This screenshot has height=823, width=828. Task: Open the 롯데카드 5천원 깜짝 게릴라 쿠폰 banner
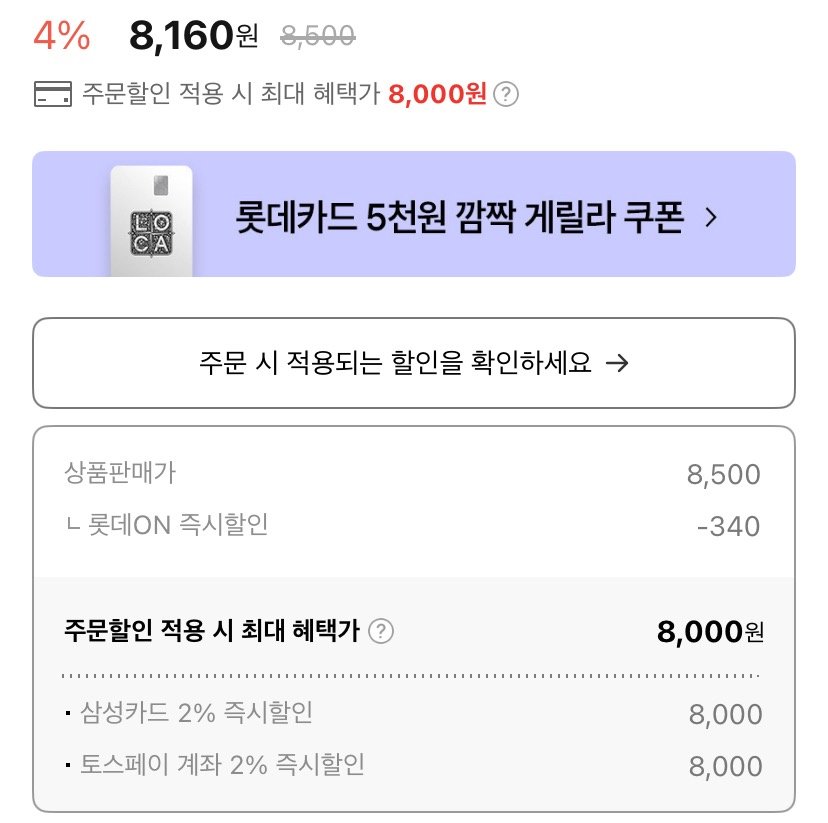pyautogui.click(x=460, y=217)
